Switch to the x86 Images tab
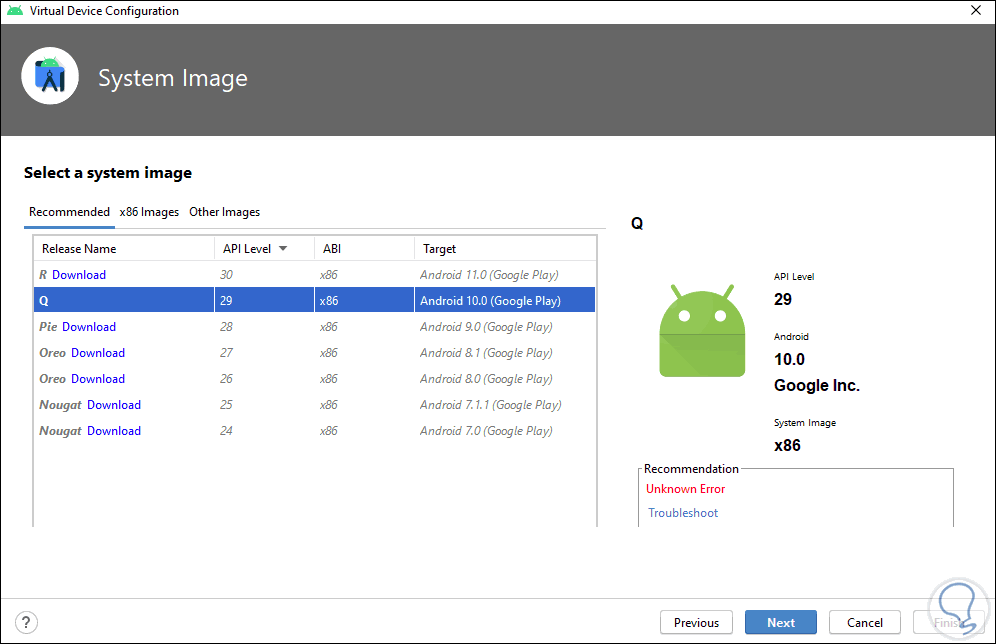Screen dimensions: 996x644 (149, 212)
